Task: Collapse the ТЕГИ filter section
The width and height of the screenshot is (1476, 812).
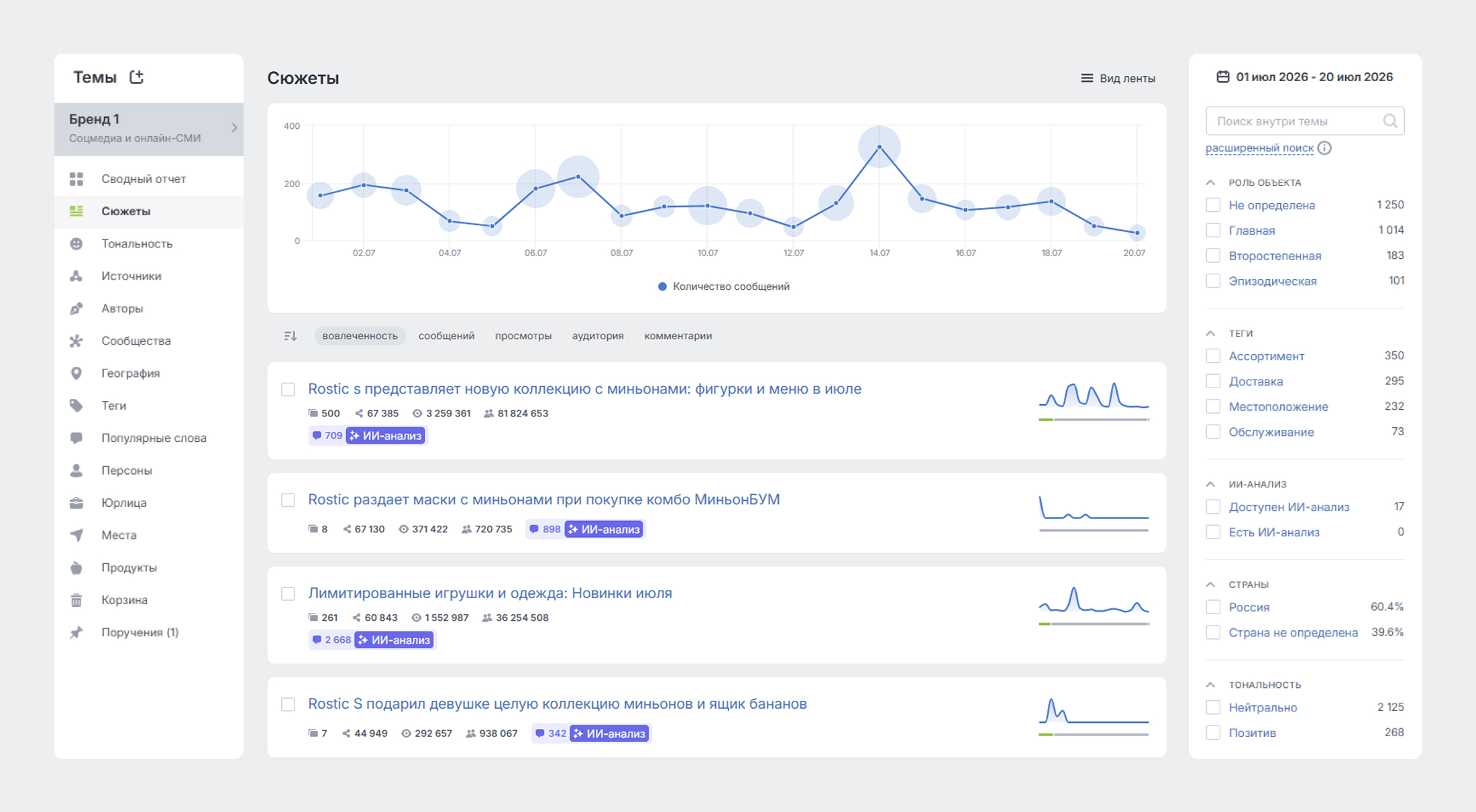Action: click(x=1210, y=333)
